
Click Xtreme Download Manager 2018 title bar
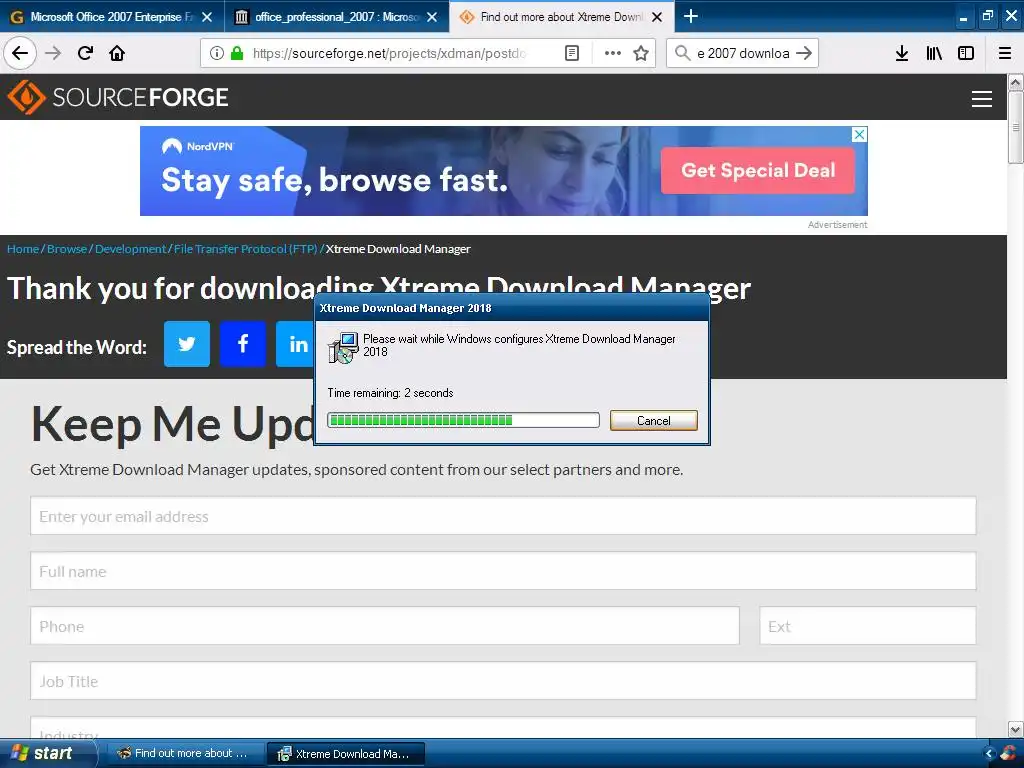(511, 308)
